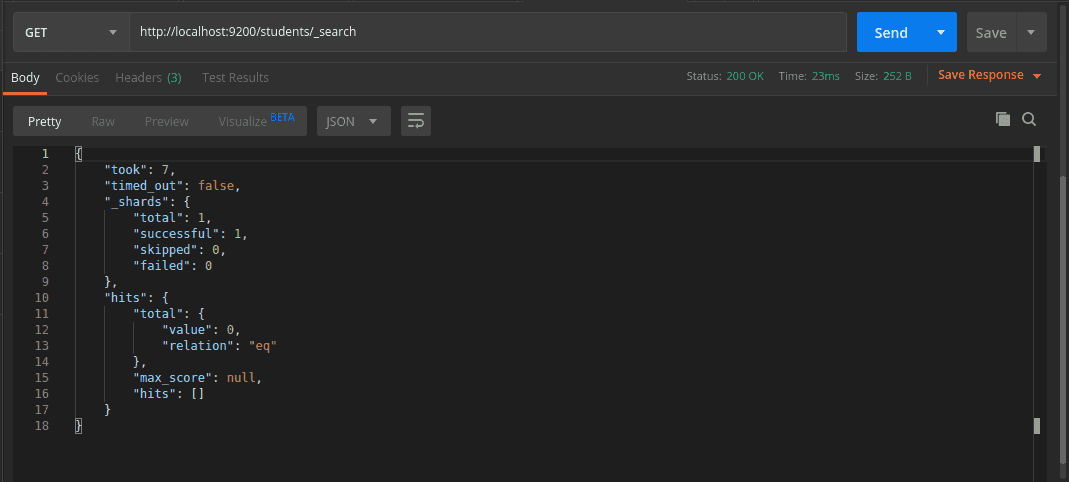Image resolution: width=1069 pixels, height=482 pixels.
Task: Expand the Send button arrow options
Action: 940,32
